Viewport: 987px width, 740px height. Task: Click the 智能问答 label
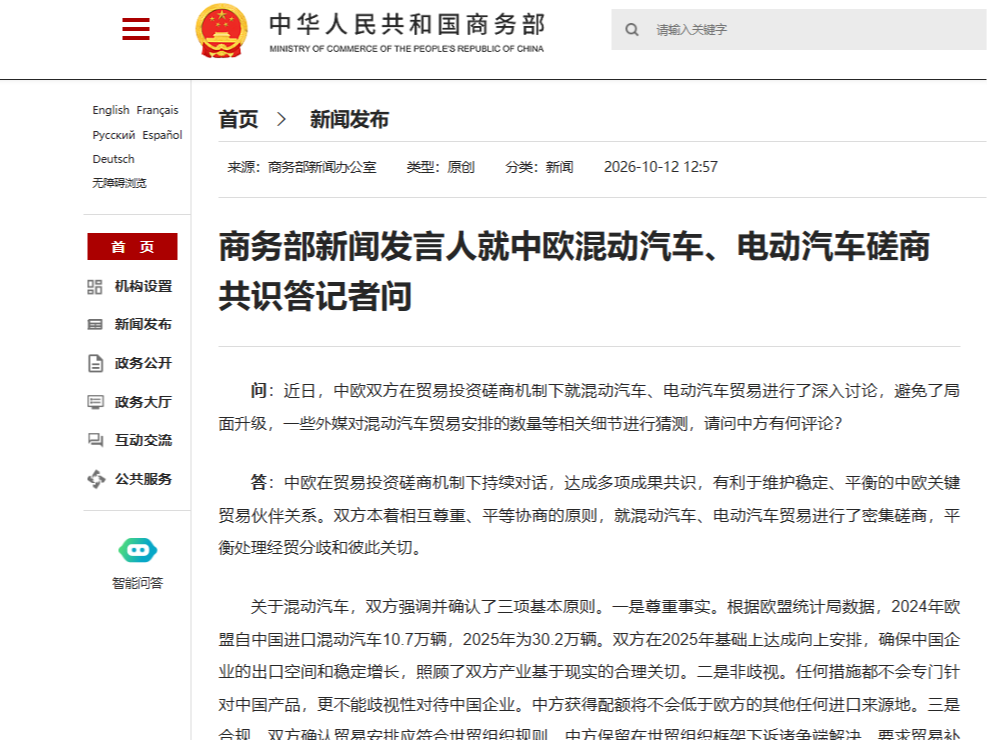[x=138, y=583]
